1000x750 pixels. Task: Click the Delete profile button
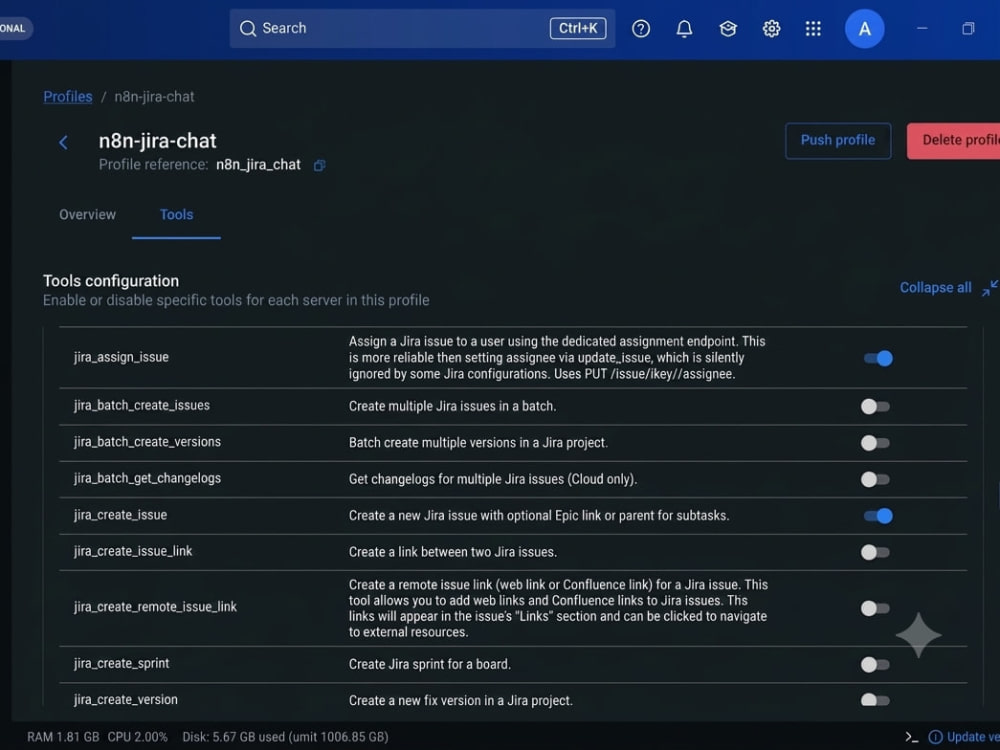click(954, 141)
